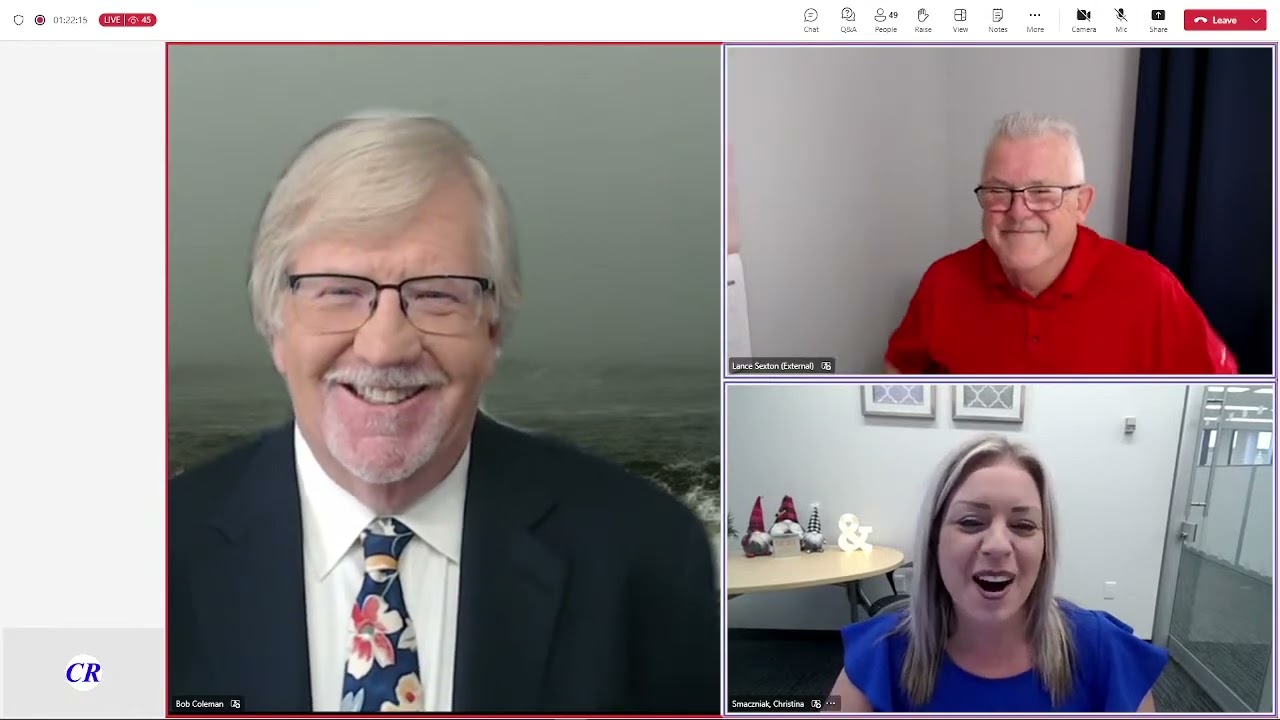Screen dimensions: 1280x720
Task: Click the CR self-view avatar
Action: pyautogui.click(x=83, y=673)
